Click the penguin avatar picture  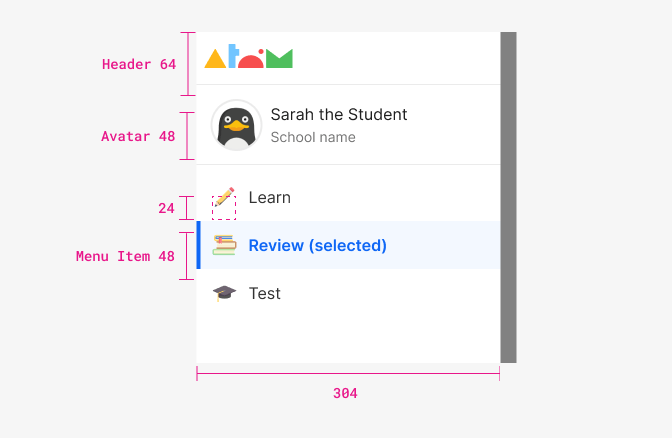point(236,125)
